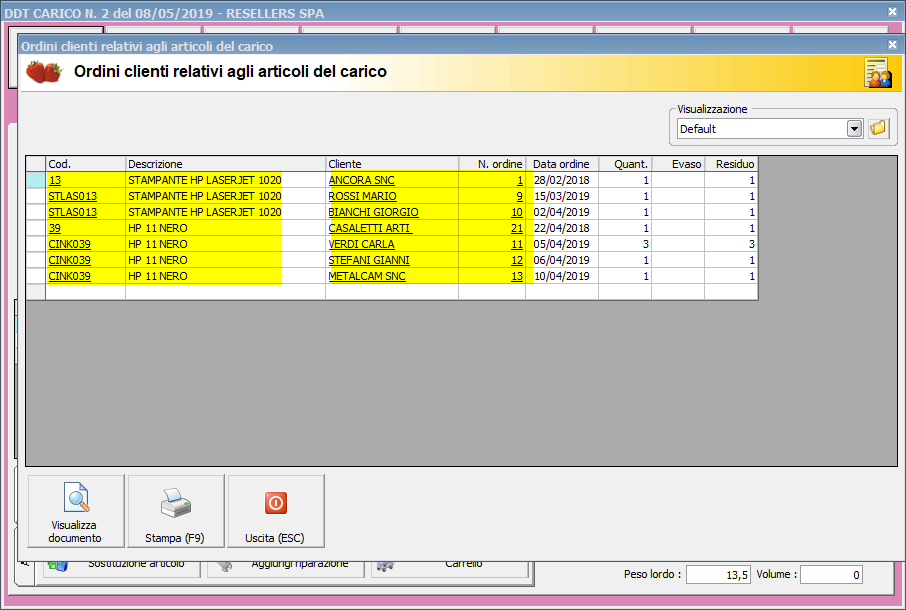The height and width of the screenshot is (610, 906).
Task: Click the date 28/02/2018 cell
Action: tap(562, 180)
